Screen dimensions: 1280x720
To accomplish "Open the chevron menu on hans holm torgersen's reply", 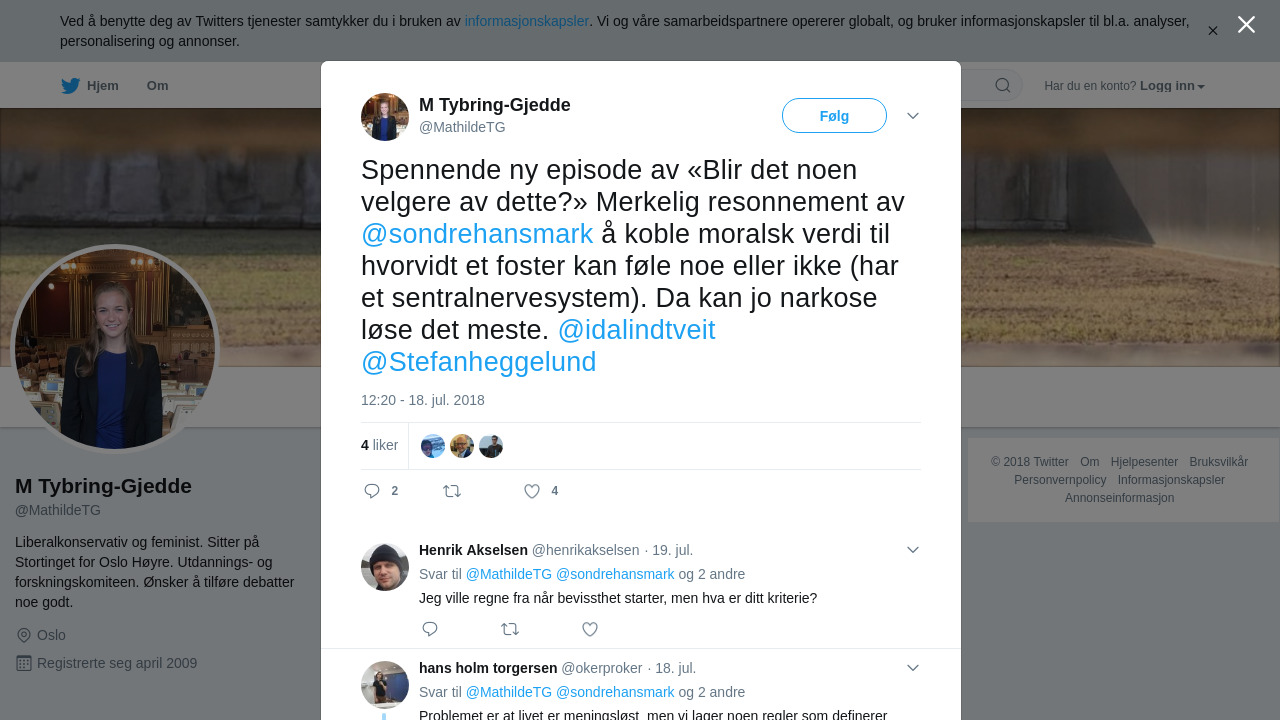I will [913, 668].
